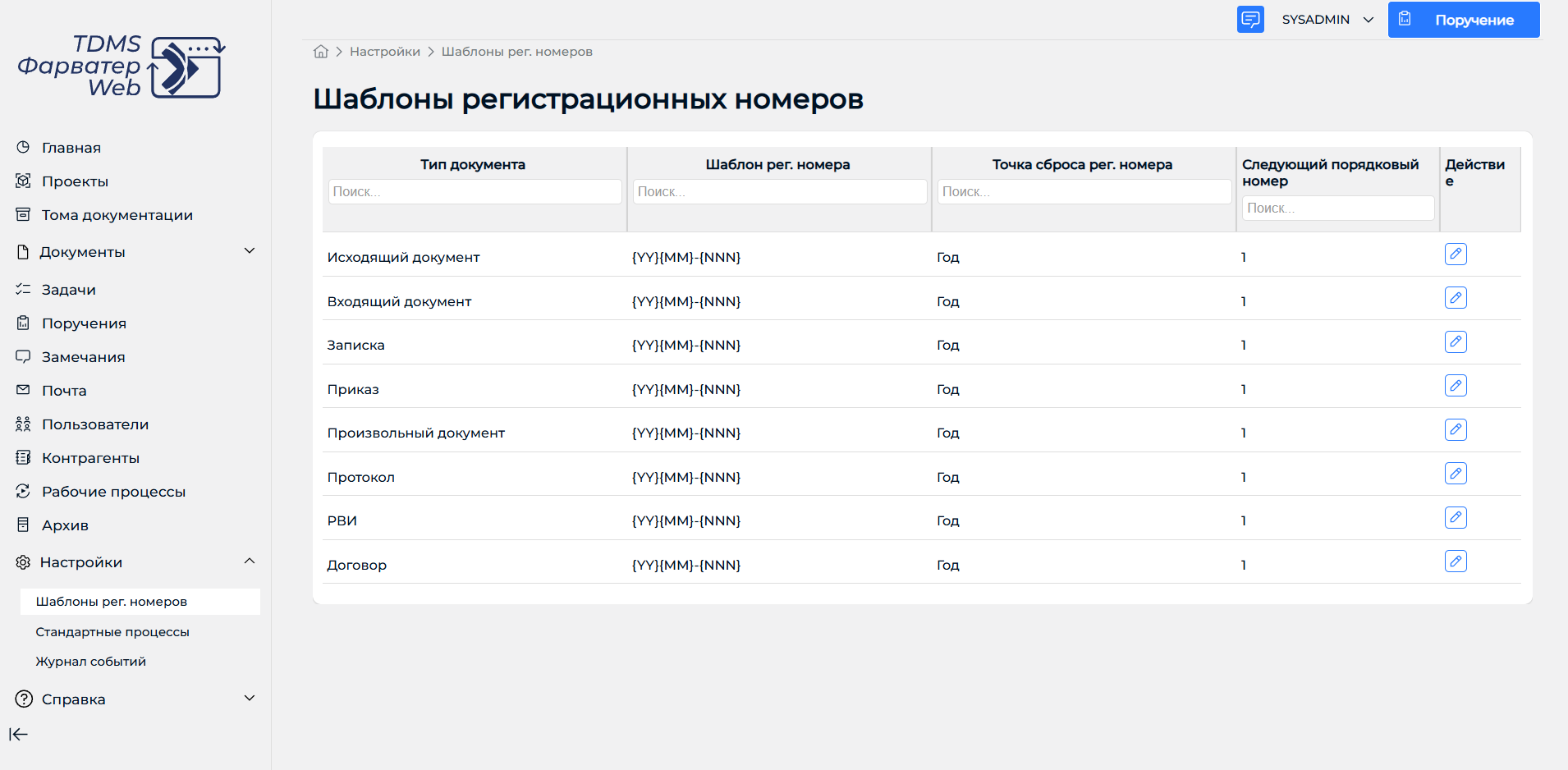
Task: Edit the Договор template row
Action: tap(1456, 561)
